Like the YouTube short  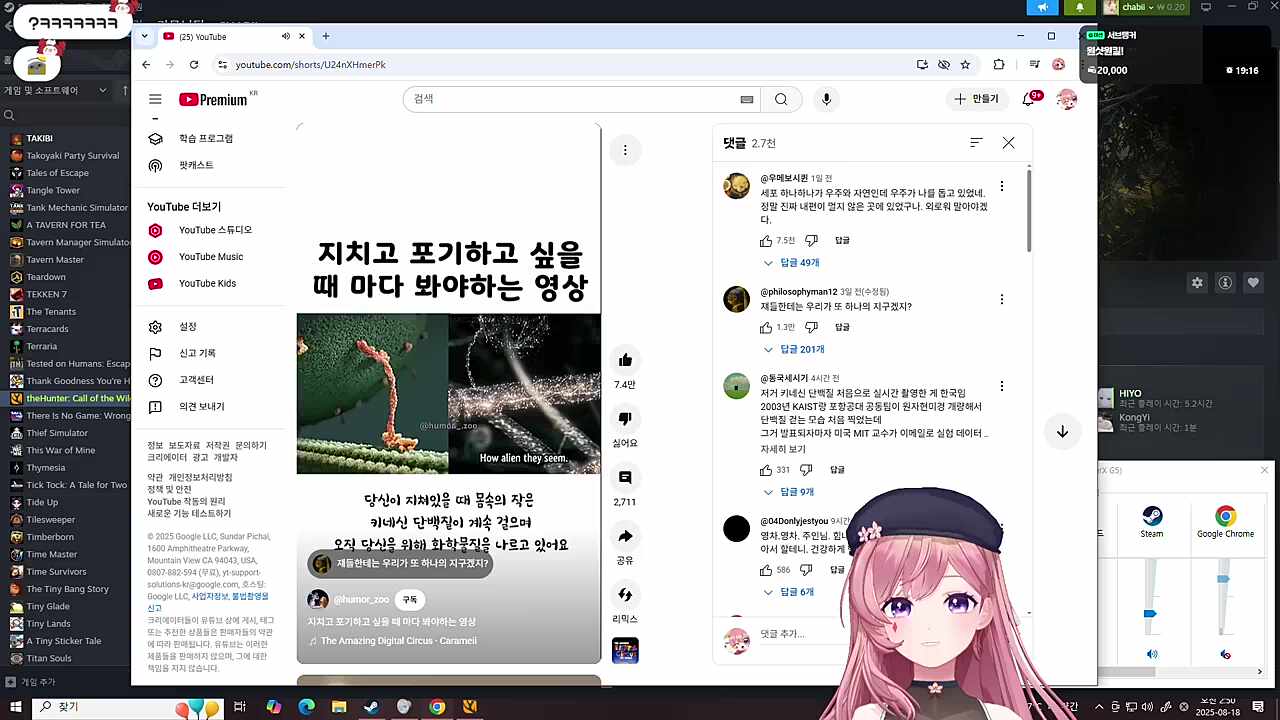pos(625,361)
